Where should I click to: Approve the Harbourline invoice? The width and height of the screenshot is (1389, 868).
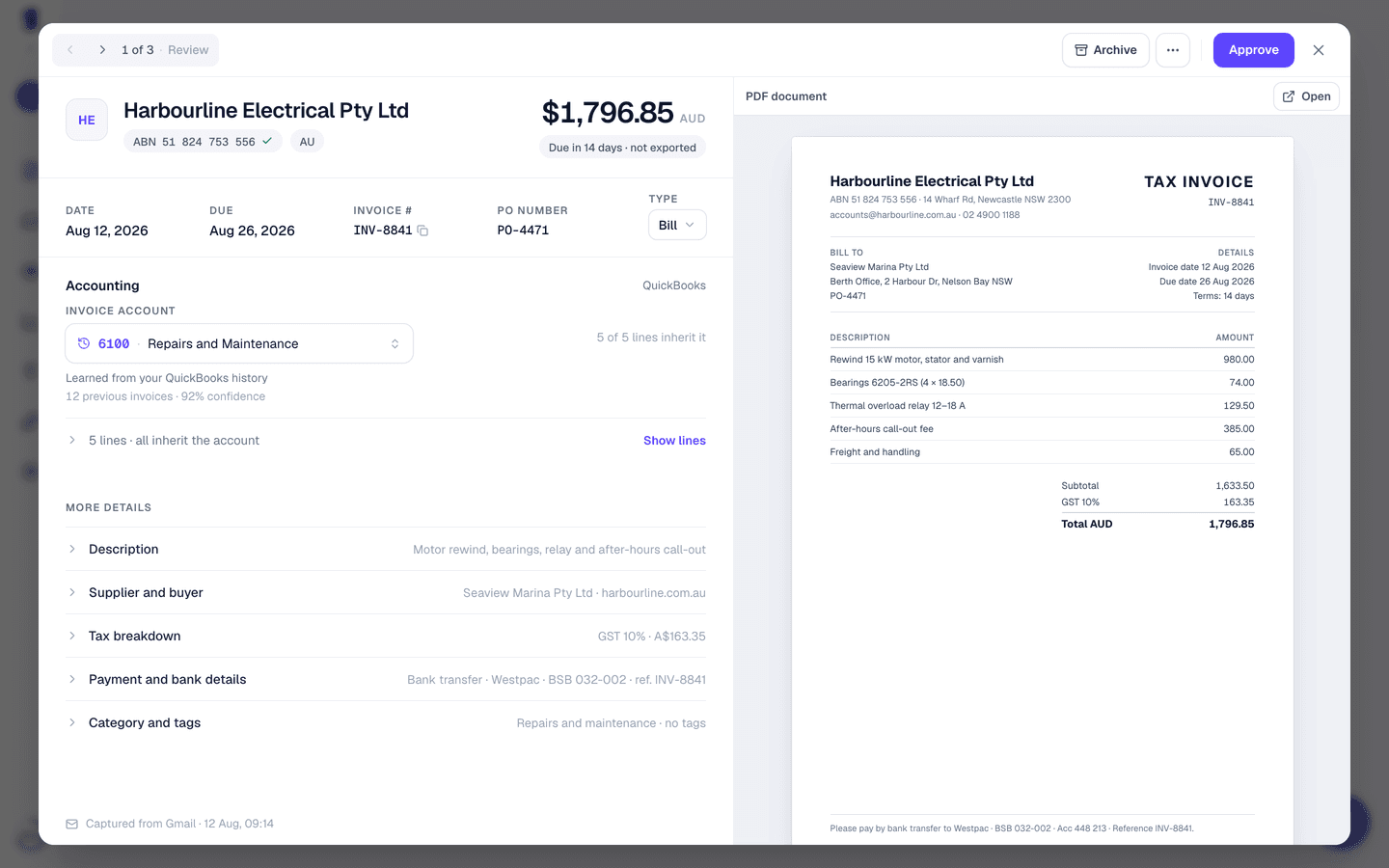[1254, 50]
